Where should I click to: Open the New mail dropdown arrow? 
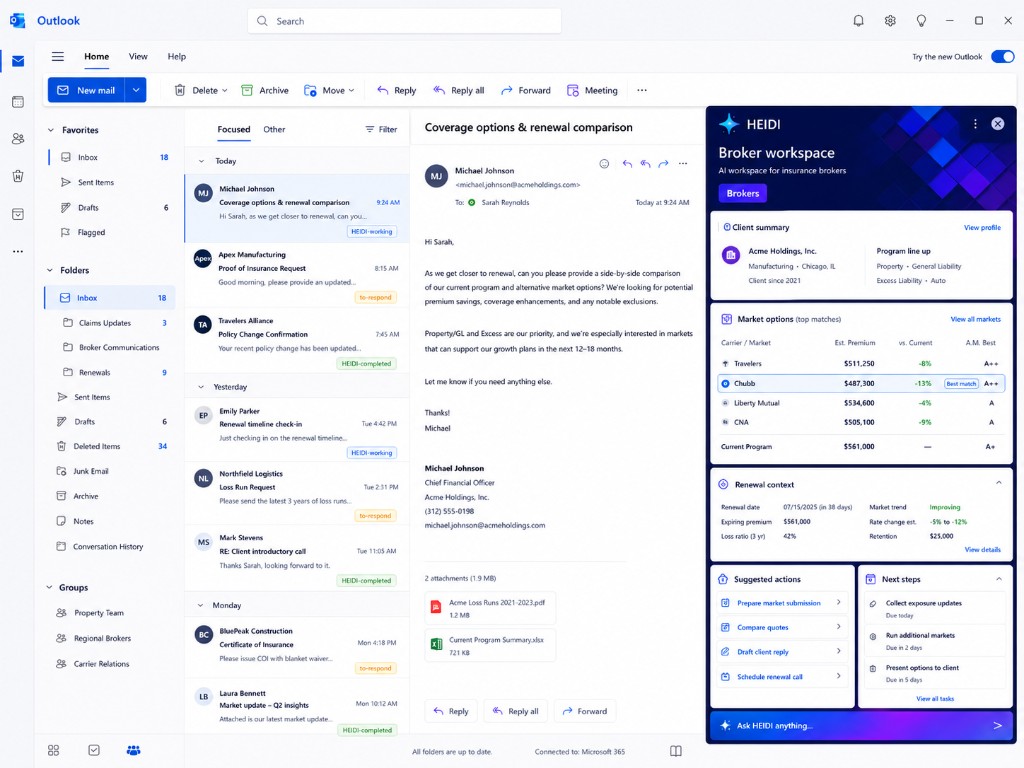[136, 90]
